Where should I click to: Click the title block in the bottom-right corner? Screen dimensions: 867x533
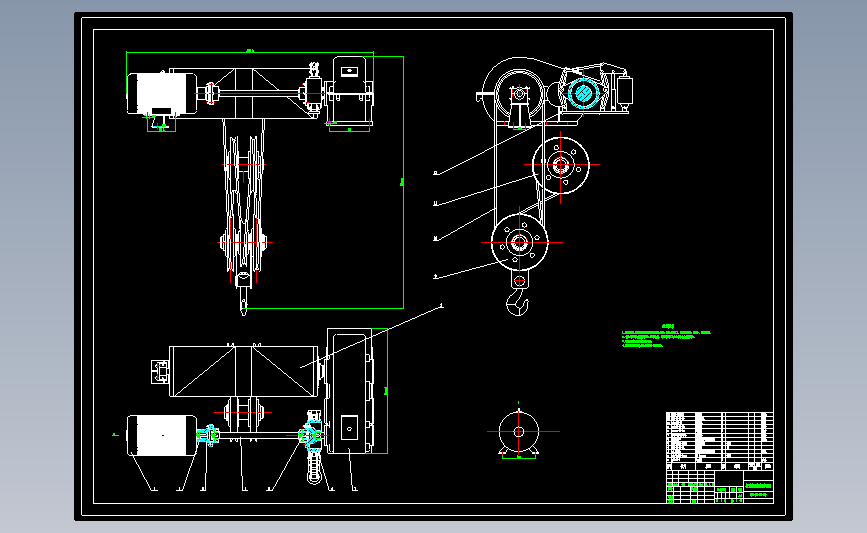[719, 487]
